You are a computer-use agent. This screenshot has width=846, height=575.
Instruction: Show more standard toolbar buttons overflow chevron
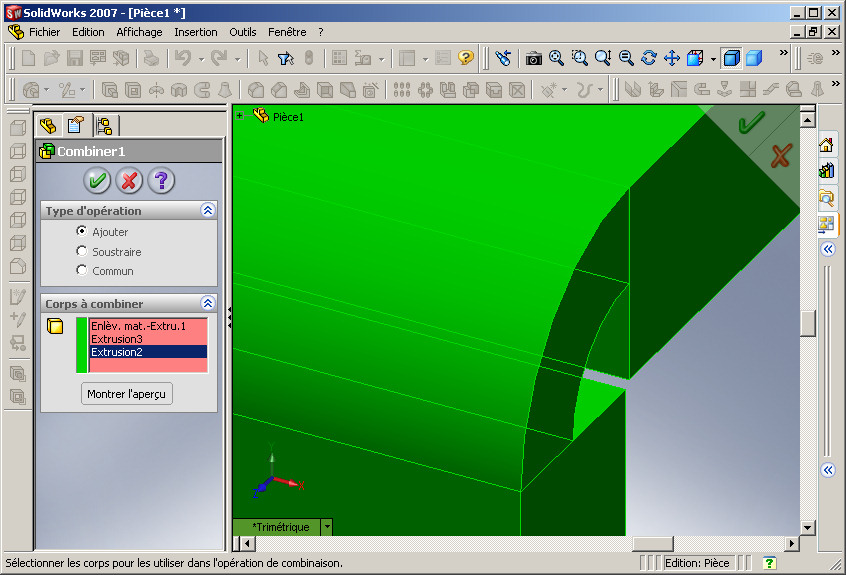(783, 52)
